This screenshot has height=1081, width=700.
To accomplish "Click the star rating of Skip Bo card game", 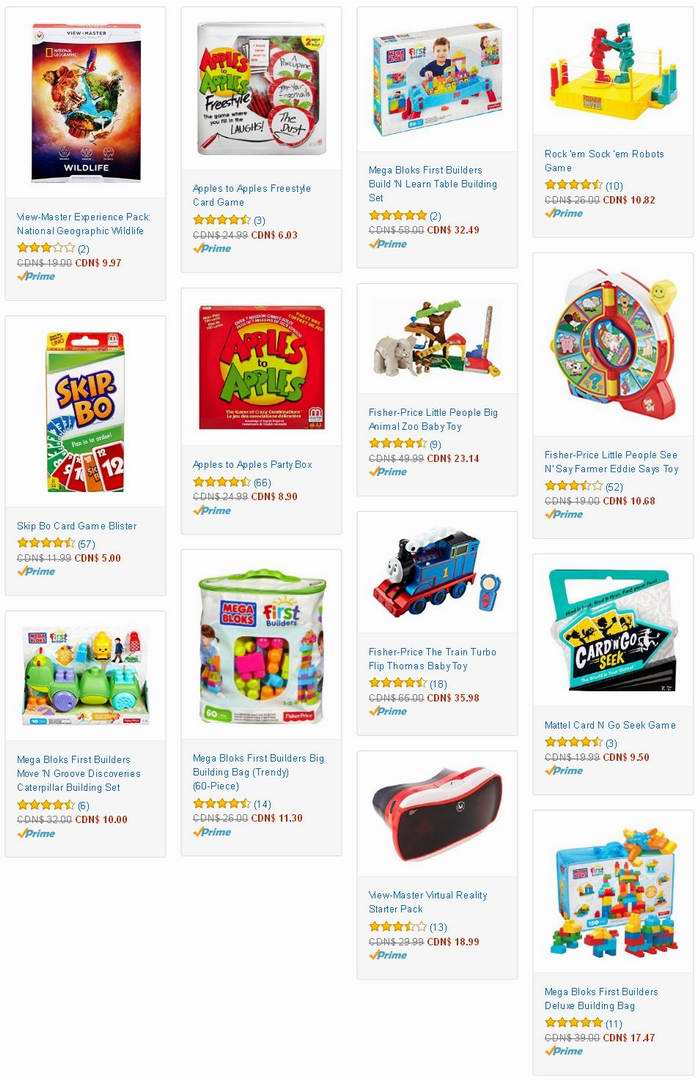I will [46, 544].
